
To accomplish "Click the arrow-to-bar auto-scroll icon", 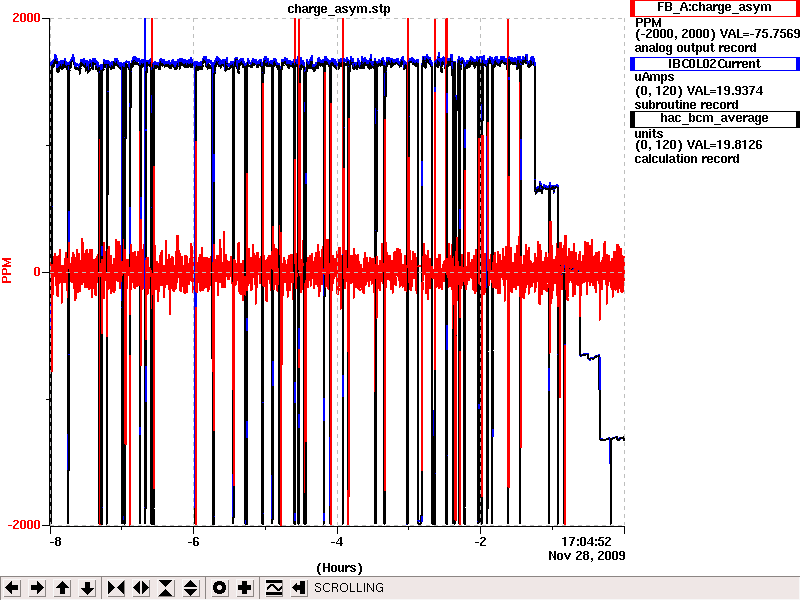I will pos(298,588).
